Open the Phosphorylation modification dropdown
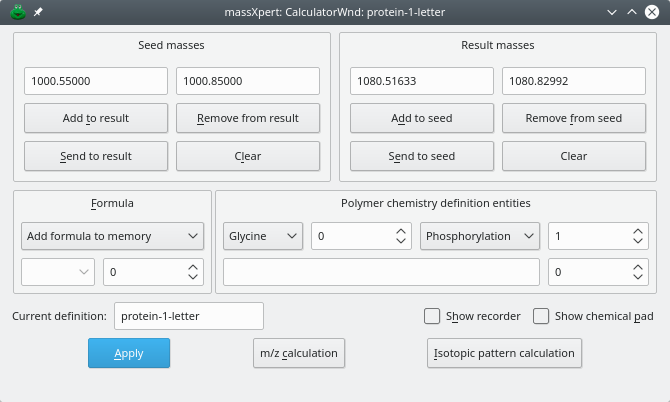The height and width of the screenshot is (402, 670). (x=481, y=236)
